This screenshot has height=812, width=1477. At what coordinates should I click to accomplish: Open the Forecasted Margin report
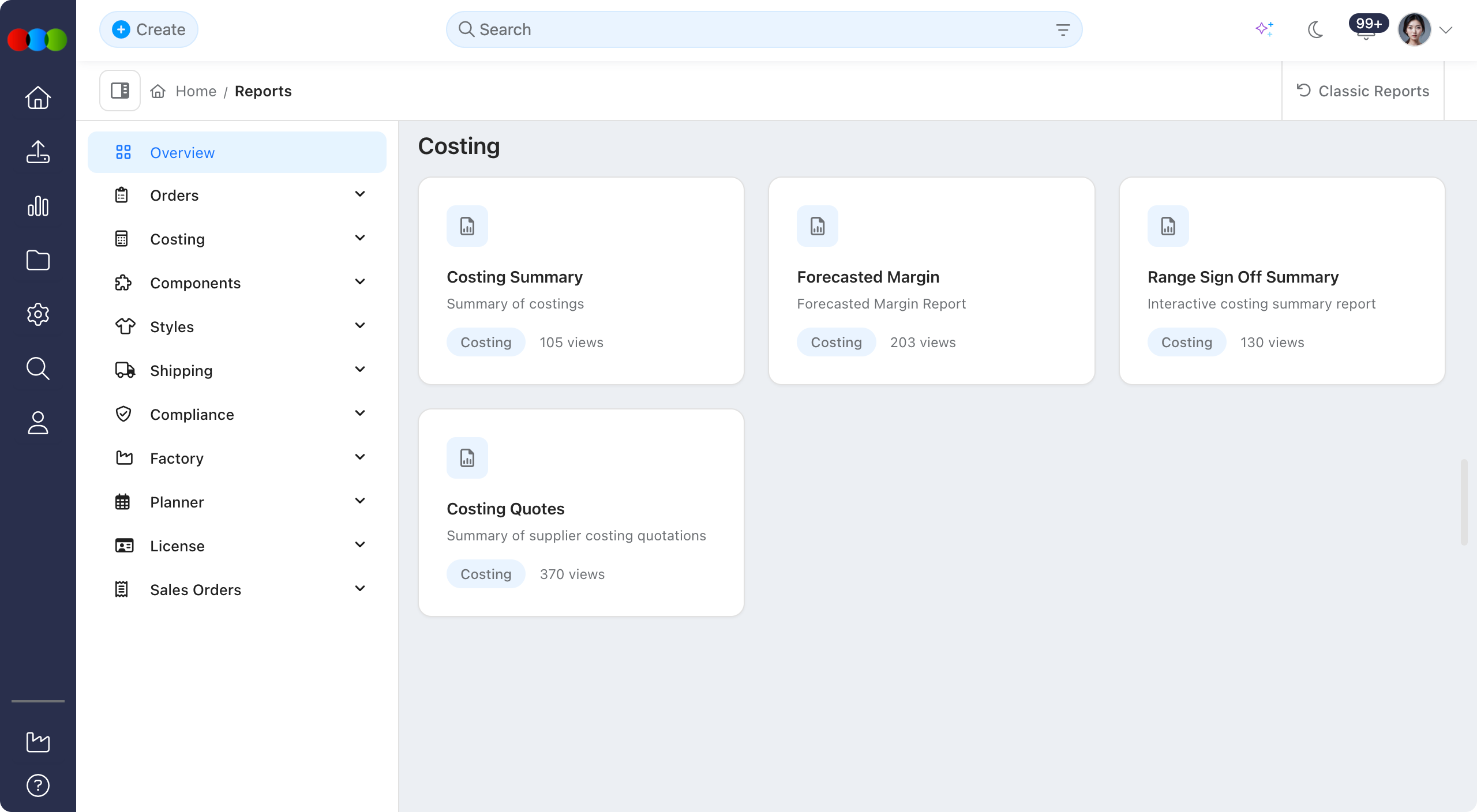click(x=931, y=281)
